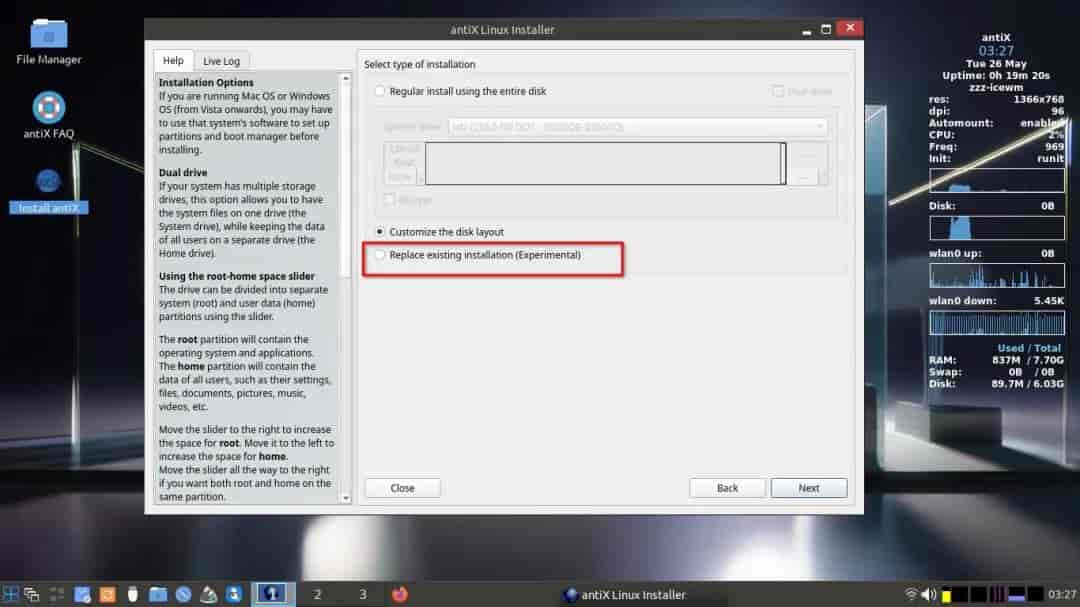
Task: Select Replace existing installation (Experimental)
Action: pyautogui.click(x=380, y=255)
